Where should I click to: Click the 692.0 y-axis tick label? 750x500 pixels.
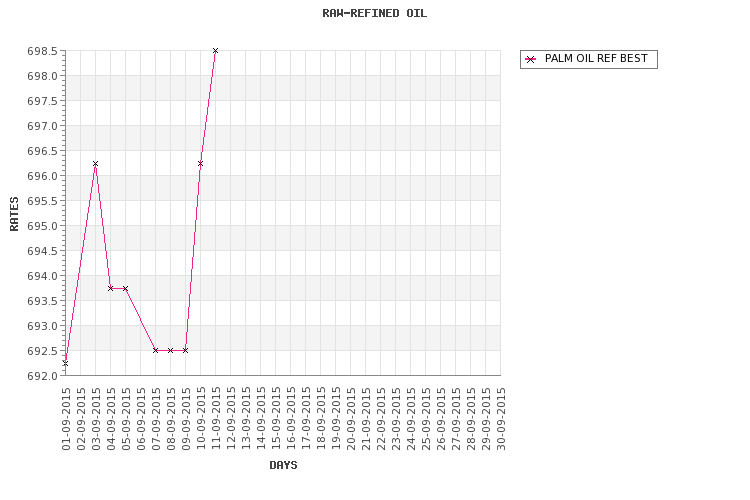tap(43, 376)
